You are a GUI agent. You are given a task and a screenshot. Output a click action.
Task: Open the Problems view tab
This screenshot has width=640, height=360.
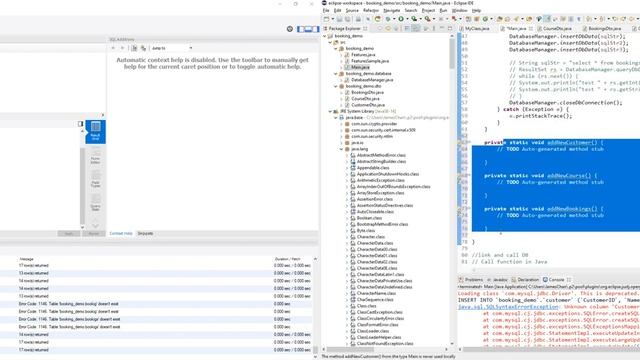point(471,280)
